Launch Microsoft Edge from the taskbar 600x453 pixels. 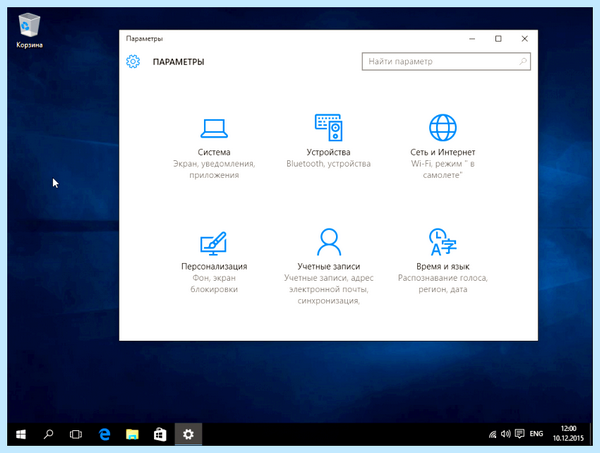pos(104,434)
